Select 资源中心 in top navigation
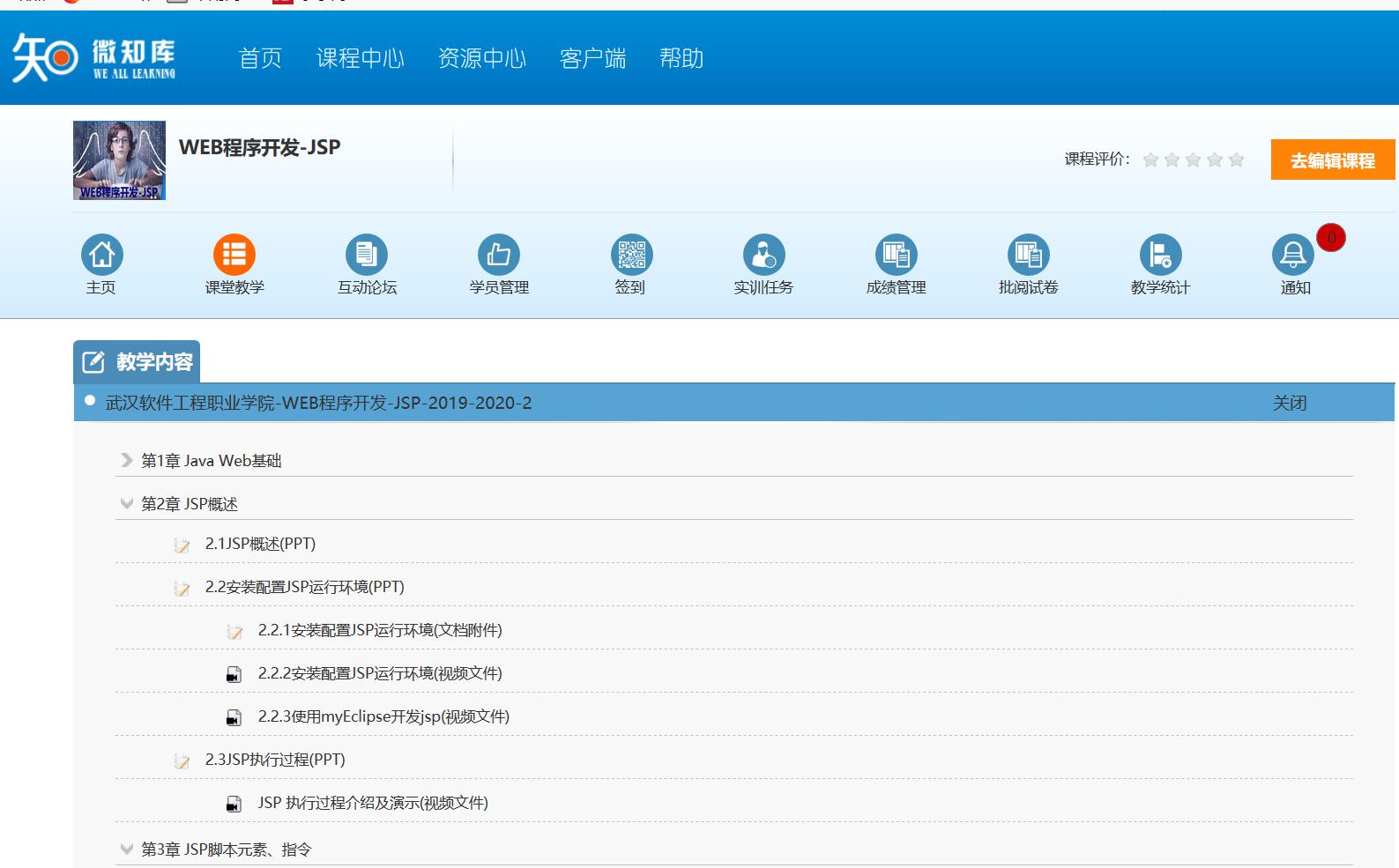 click(481, 59)
